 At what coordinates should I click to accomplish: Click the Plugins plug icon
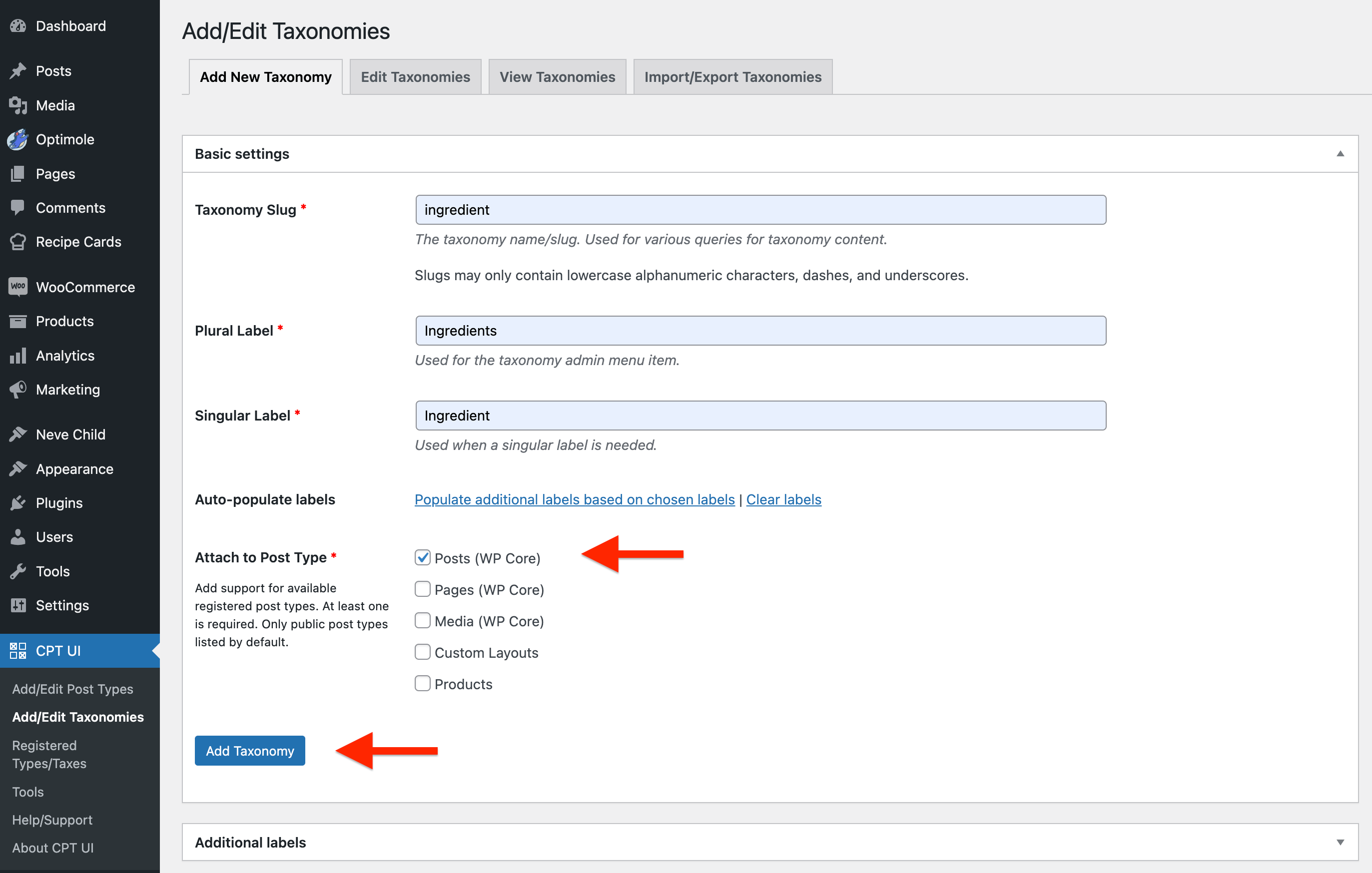click(18, 503)
